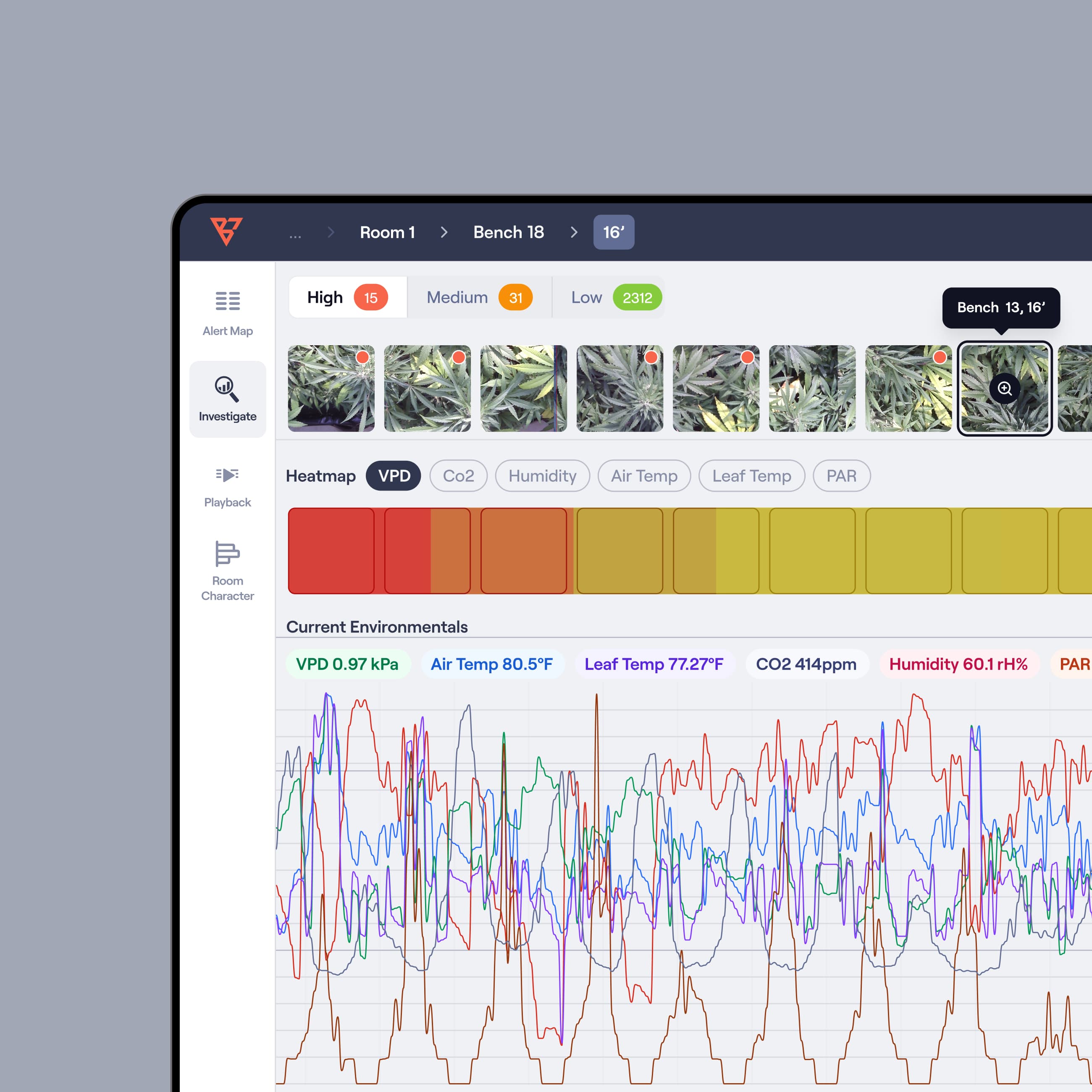1092x1092 pixels.
Task: Select the Air Temp heatmap option
Action: pyautogui.click(x=644, y=476)
